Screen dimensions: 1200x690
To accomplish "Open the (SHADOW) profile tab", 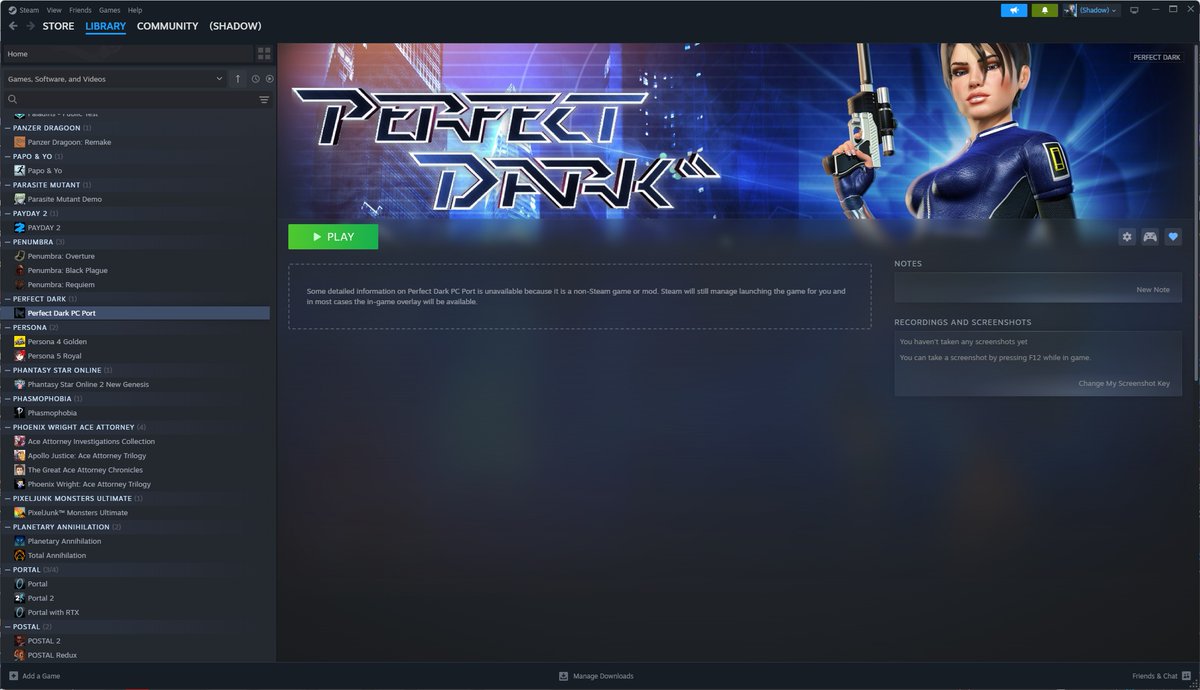I will coord(235,26).
